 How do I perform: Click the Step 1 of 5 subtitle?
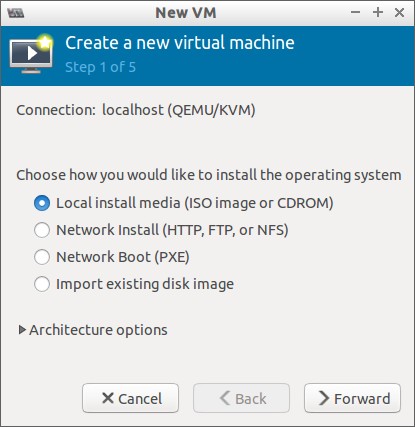(100, 67)
